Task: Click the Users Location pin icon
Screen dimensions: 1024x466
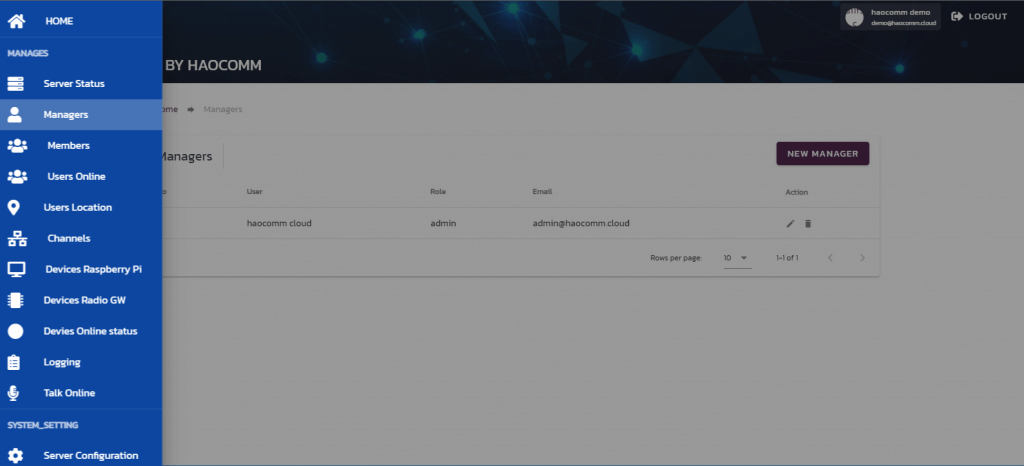Action: [x=13, y=208]
